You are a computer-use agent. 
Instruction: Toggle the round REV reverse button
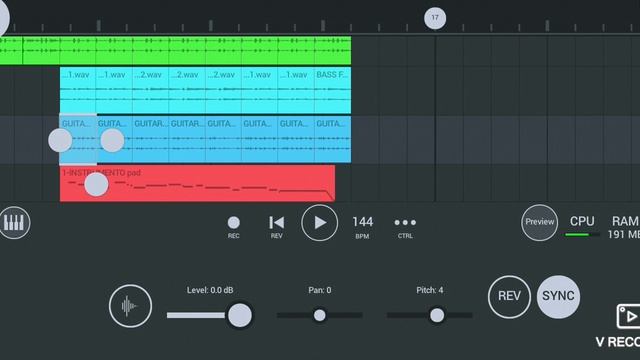[x=509, y=297]
